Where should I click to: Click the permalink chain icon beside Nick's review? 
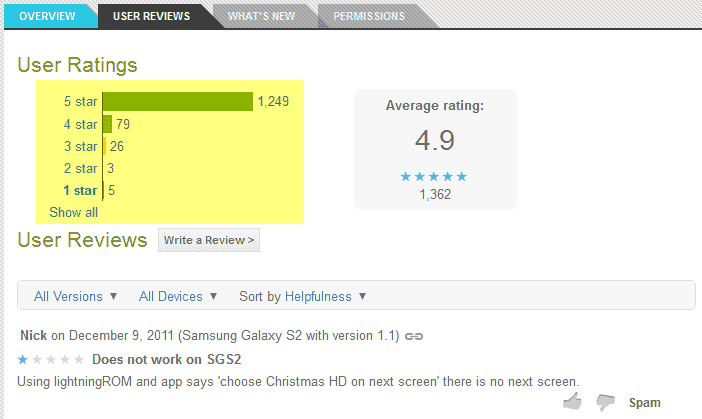(x=414, y=336)
